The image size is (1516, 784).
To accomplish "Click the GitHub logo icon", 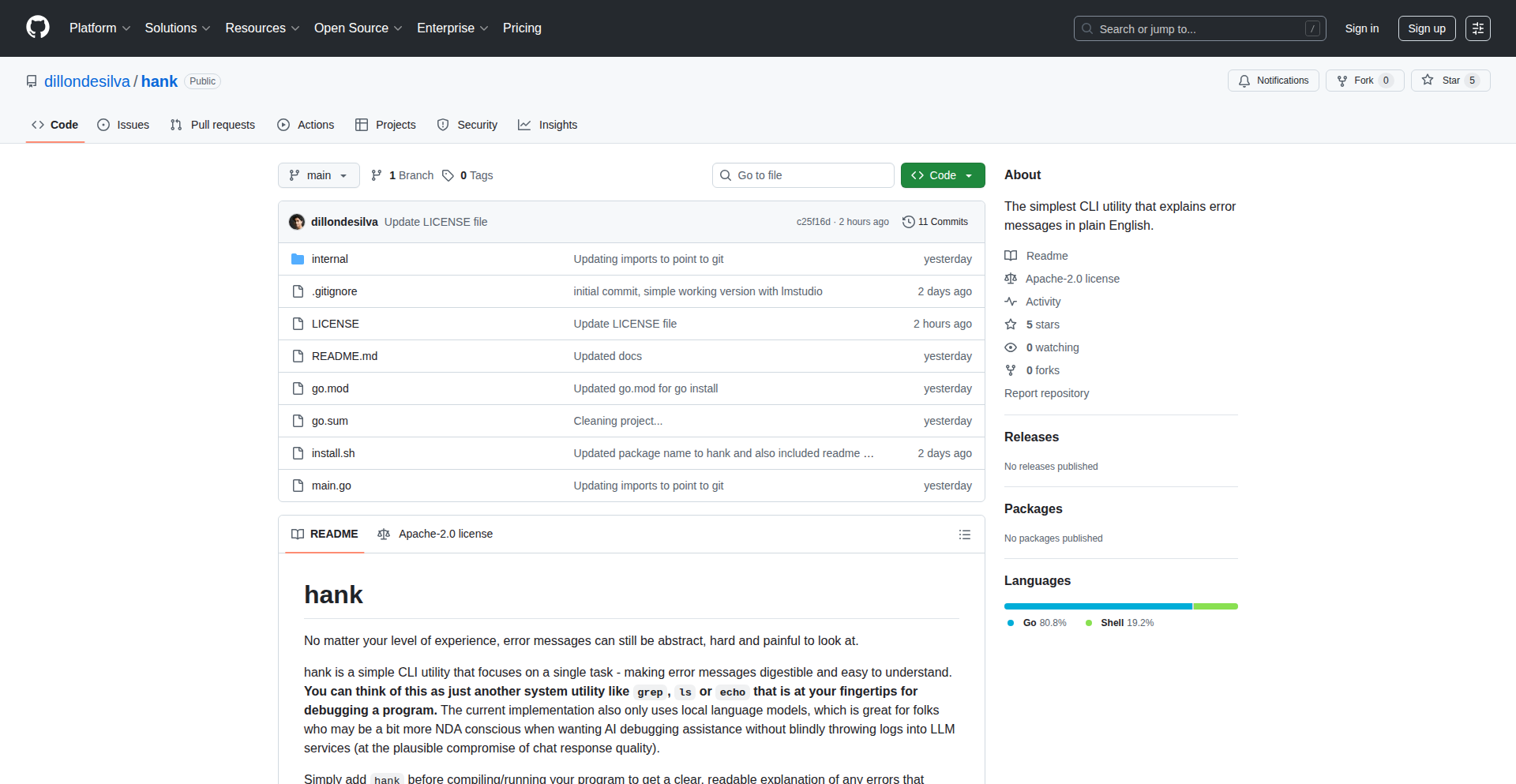I will [x=37, y=28].
